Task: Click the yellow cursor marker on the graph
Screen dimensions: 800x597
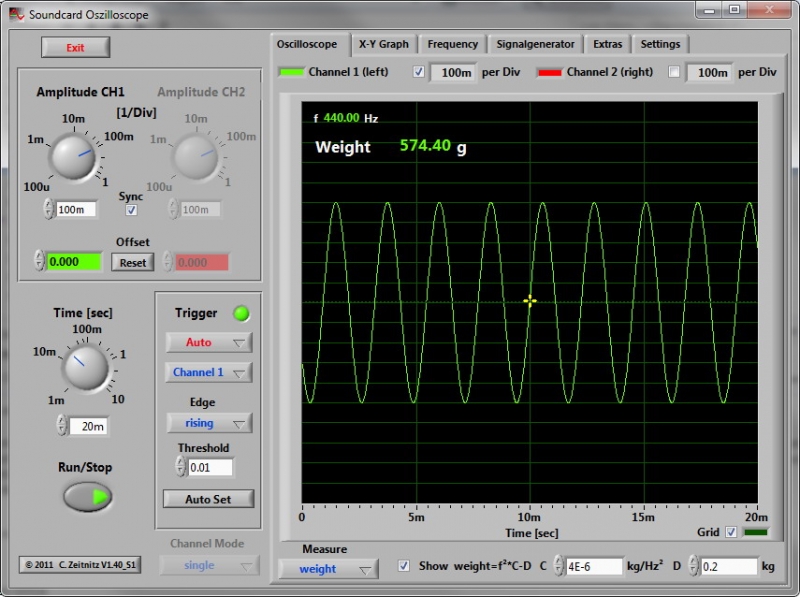Action: tap(530, 300)
